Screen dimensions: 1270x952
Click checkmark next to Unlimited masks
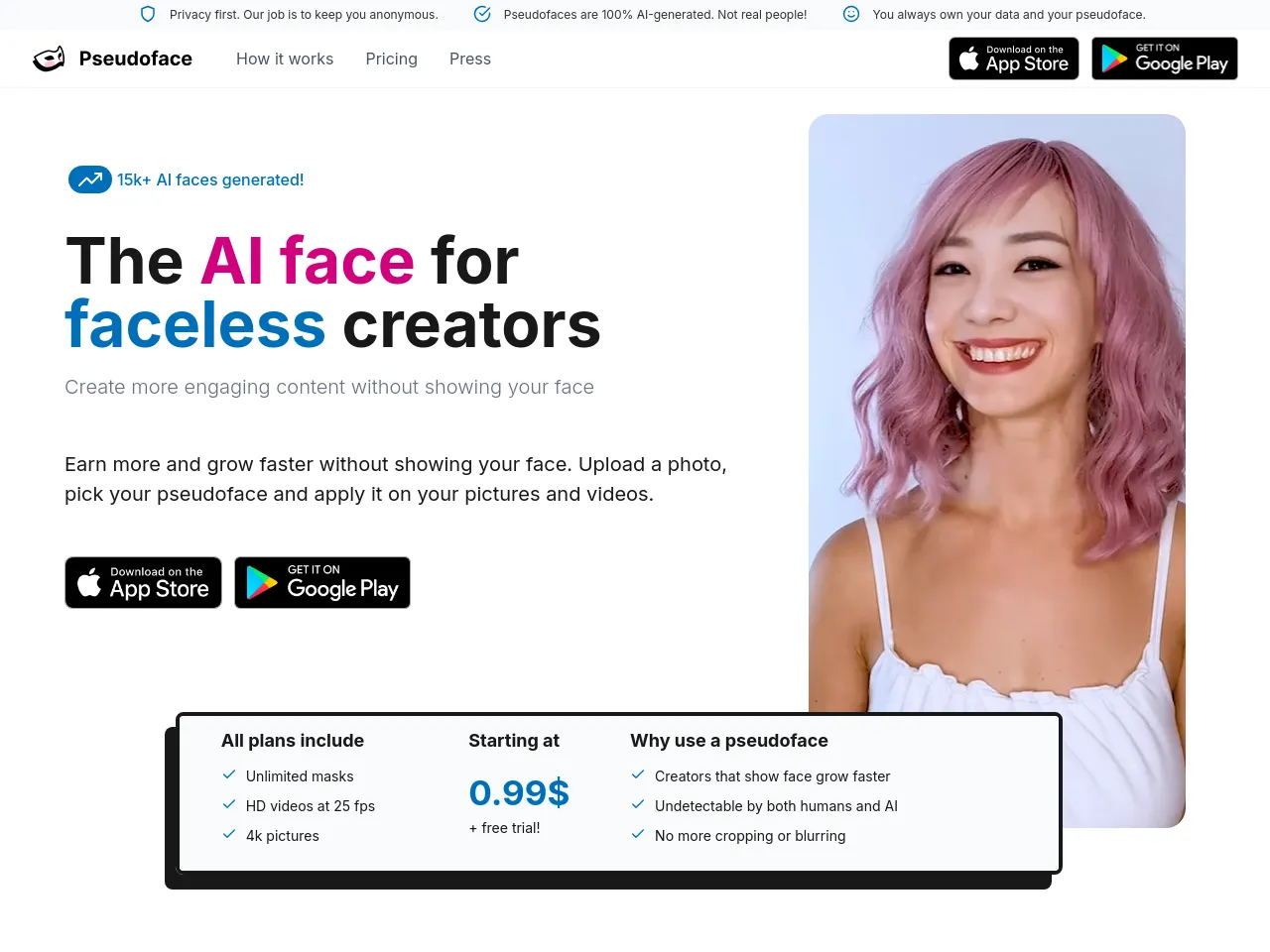point(229,774)
